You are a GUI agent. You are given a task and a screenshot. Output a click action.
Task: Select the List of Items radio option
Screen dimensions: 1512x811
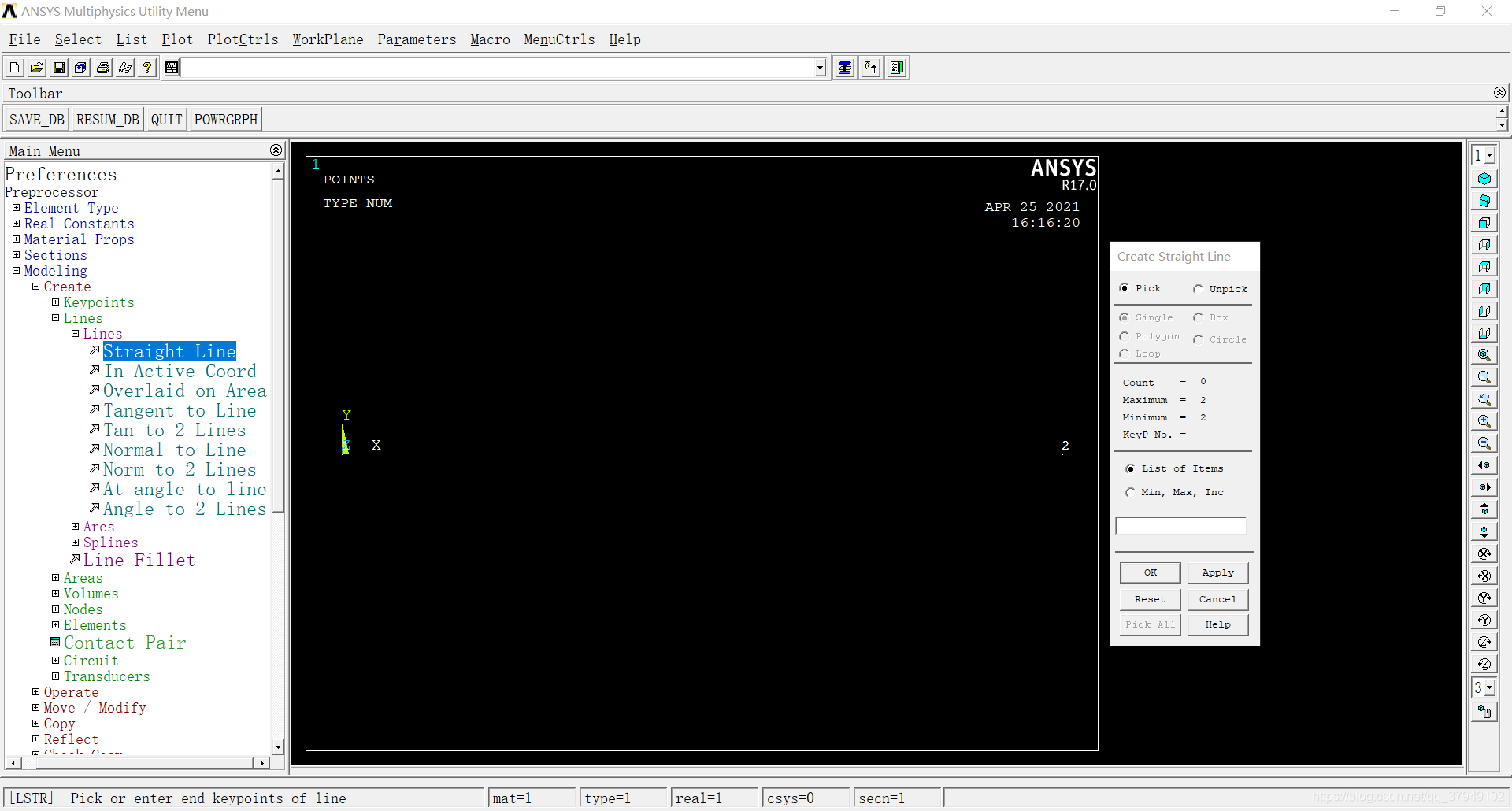(x=1131, y=468)
